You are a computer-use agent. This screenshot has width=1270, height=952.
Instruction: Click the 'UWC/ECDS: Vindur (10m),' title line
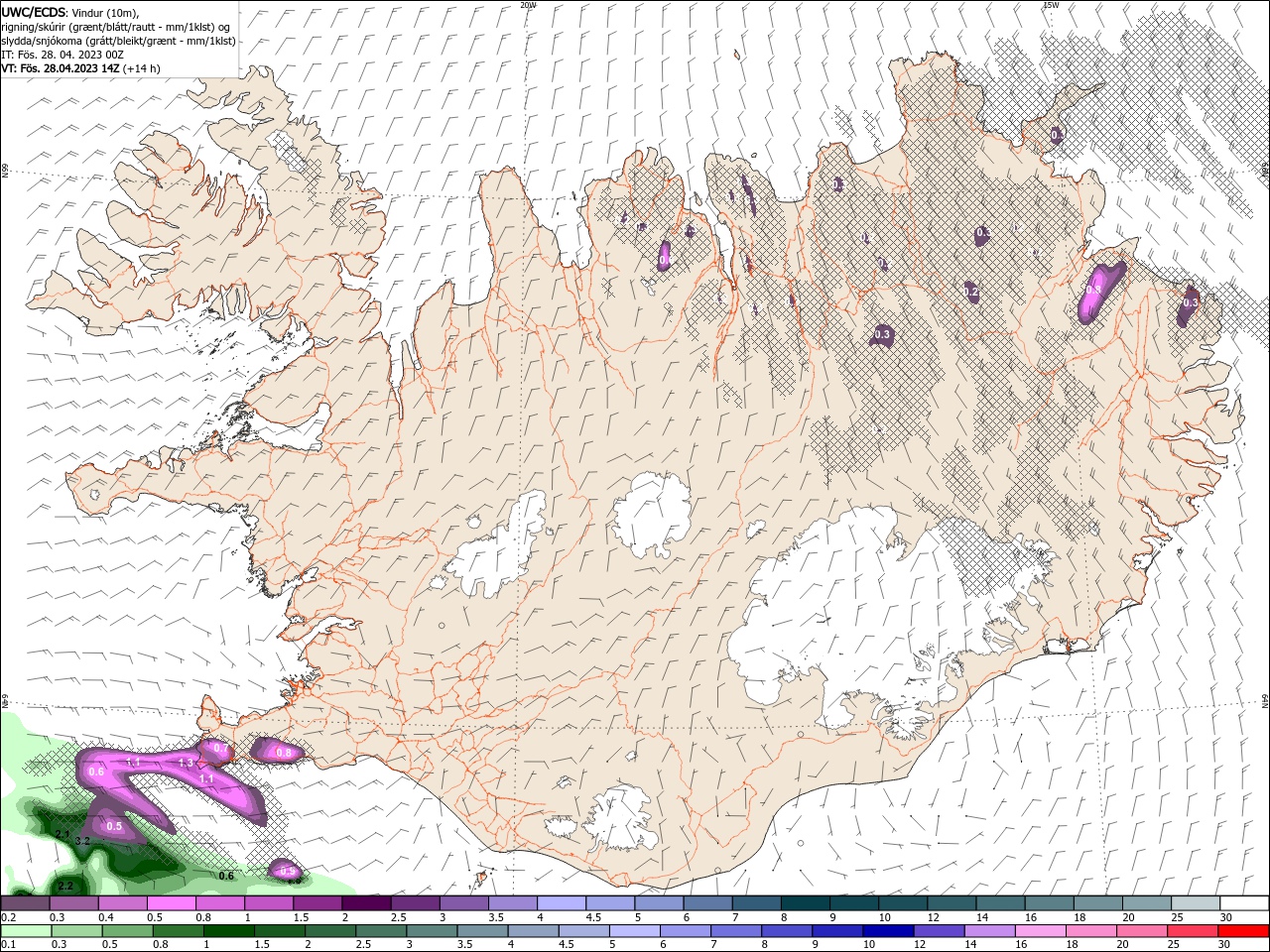tap(70, 12)
